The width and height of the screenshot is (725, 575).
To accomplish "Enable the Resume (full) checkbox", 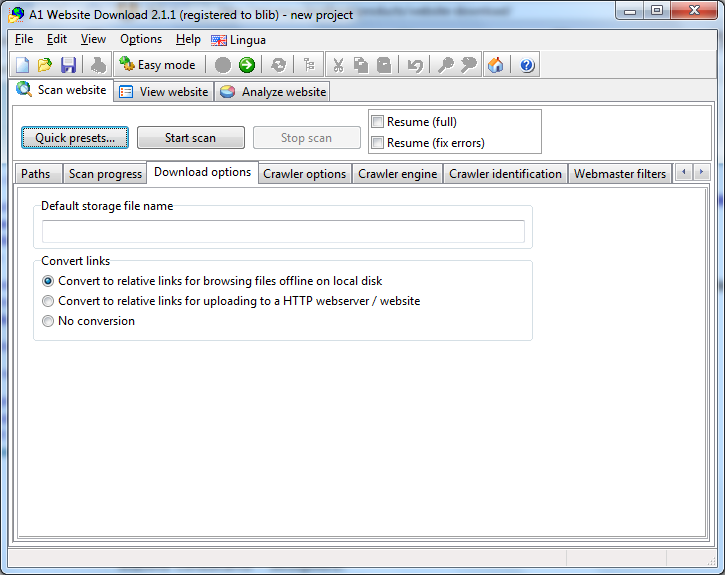I will coord(378,122).
